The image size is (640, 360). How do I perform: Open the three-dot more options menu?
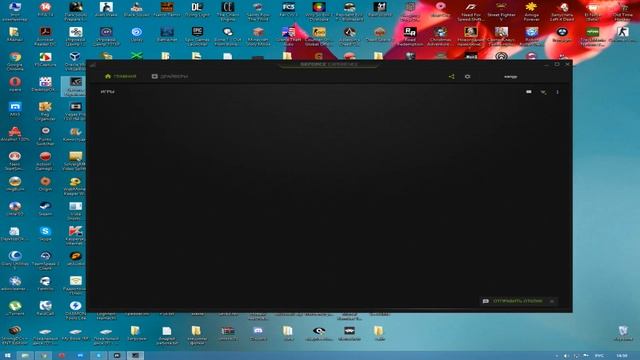point(558,92)
